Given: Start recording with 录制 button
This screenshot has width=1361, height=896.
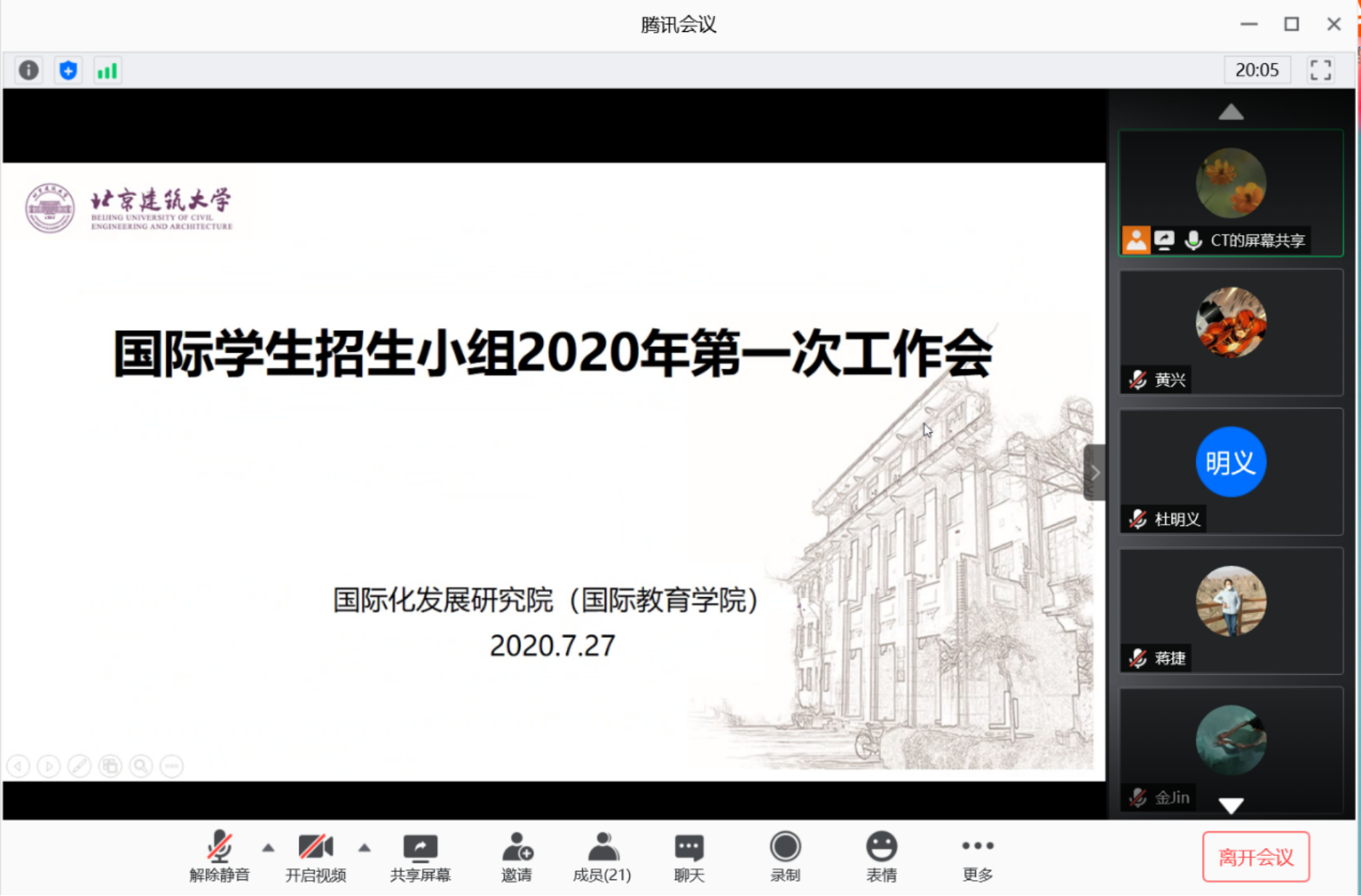Looking at the screenshot, I should [785, 856].
